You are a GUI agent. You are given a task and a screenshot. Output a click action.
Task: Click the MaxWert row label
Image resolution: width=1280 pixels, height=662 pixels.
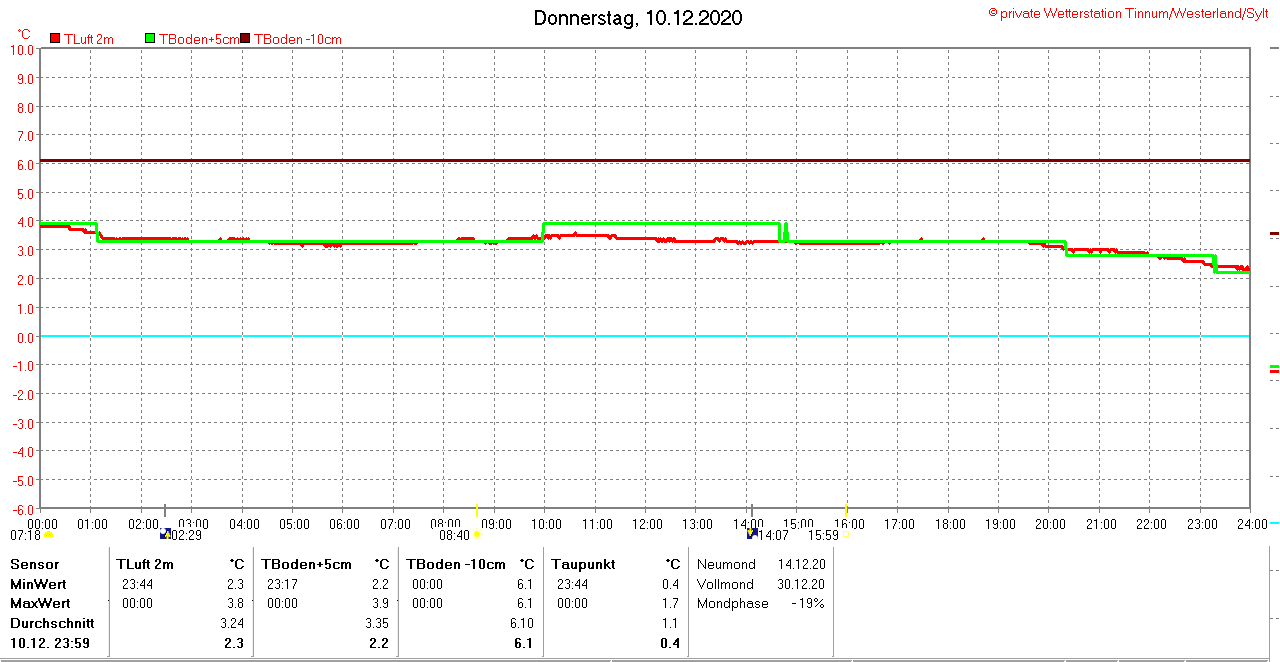click(40, 603)
